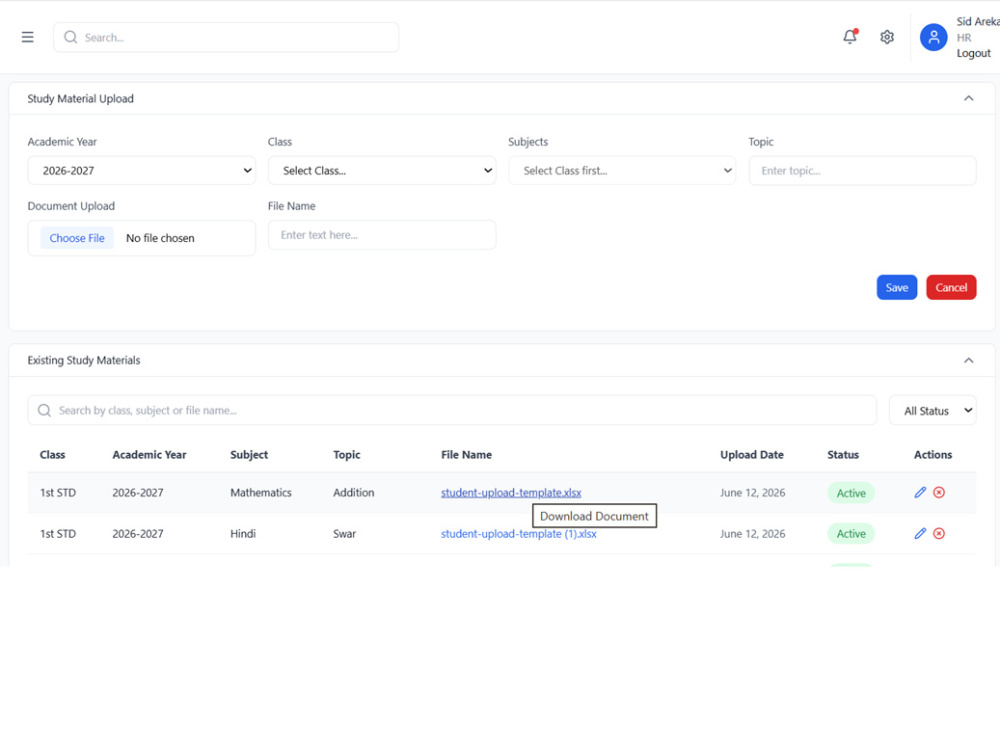Open the Academic Year dropdown
Screen dimensions: 1000x749
(142, 170)
